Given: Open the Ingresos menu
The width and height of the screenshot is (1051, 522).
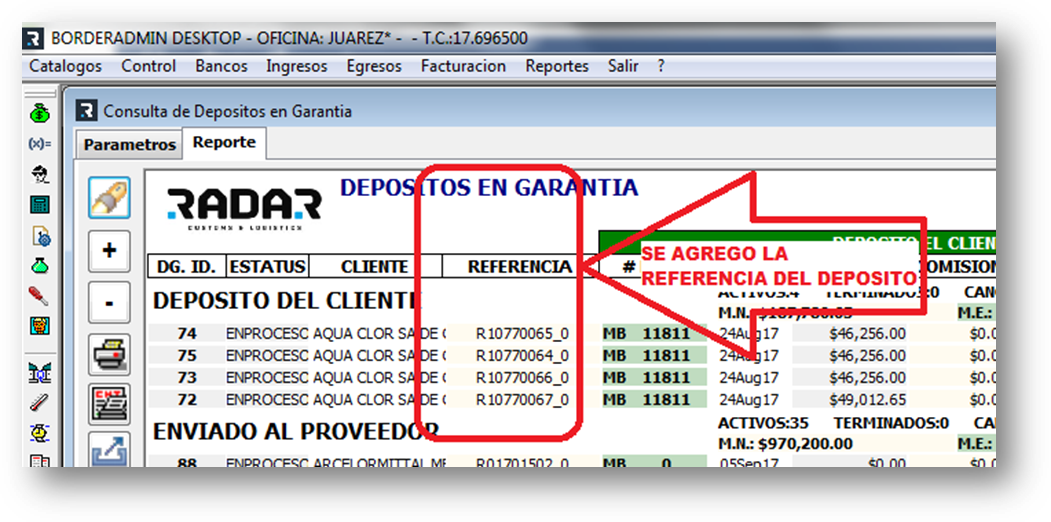Looking at the screenshot, I should [x=296, y=66].
